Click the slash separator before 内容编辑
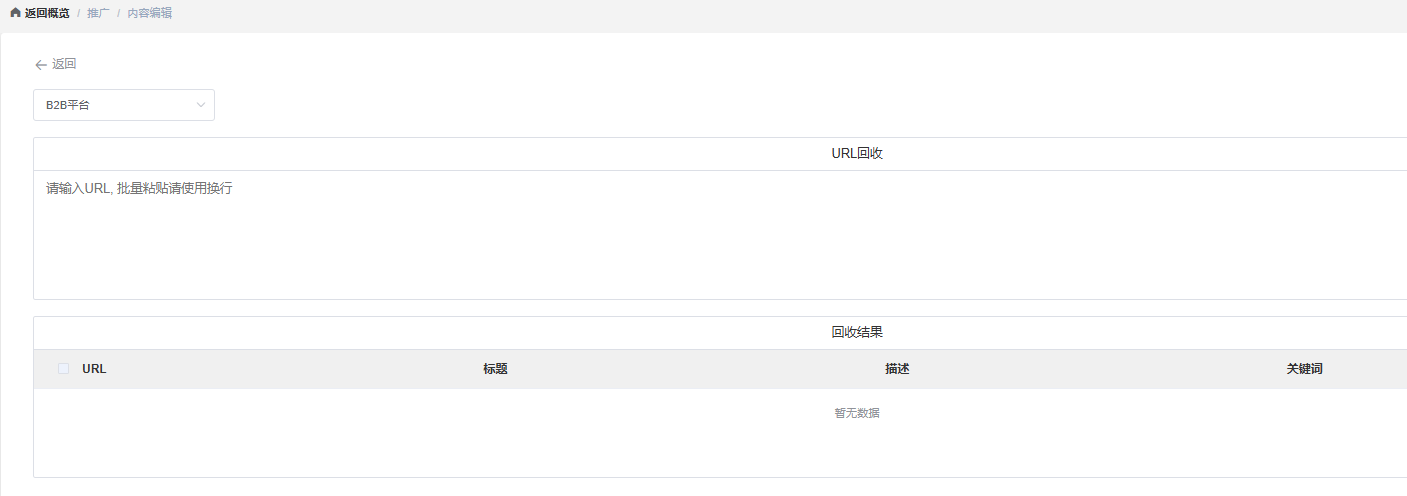Screen dimensions: 1407x496 tap(119, 13)
